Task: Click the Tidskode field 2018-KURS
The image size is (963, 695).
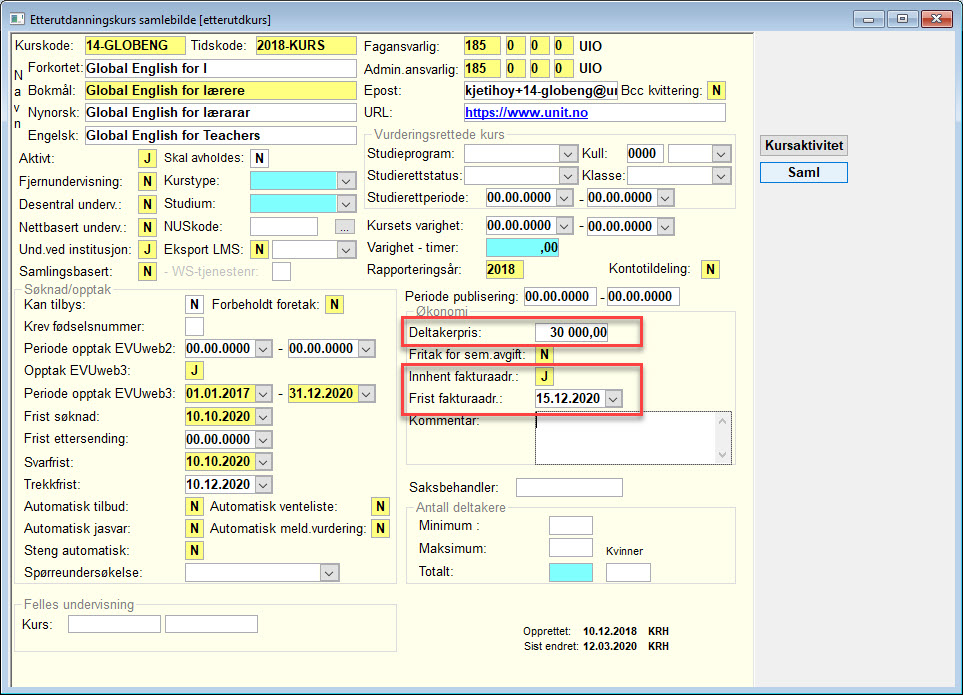Action: click(306, 45)
